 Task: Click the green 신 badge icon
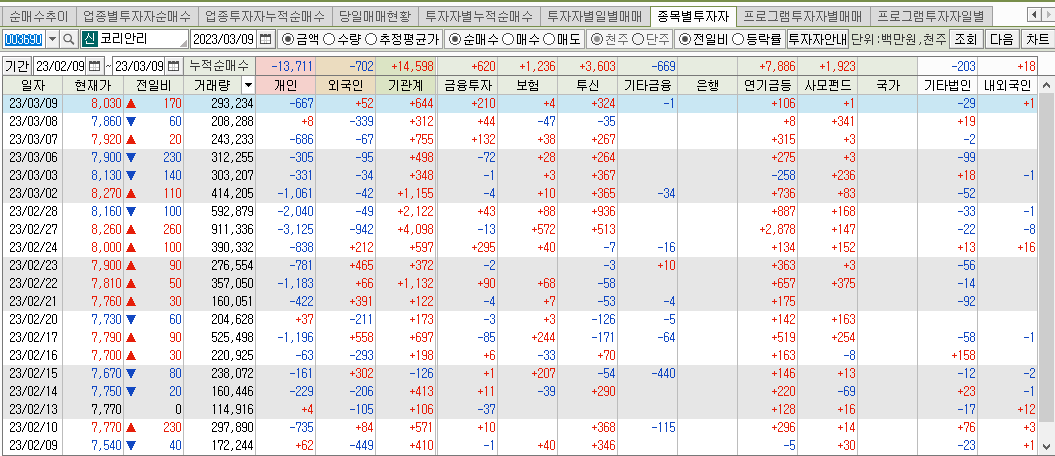[89, 39]
